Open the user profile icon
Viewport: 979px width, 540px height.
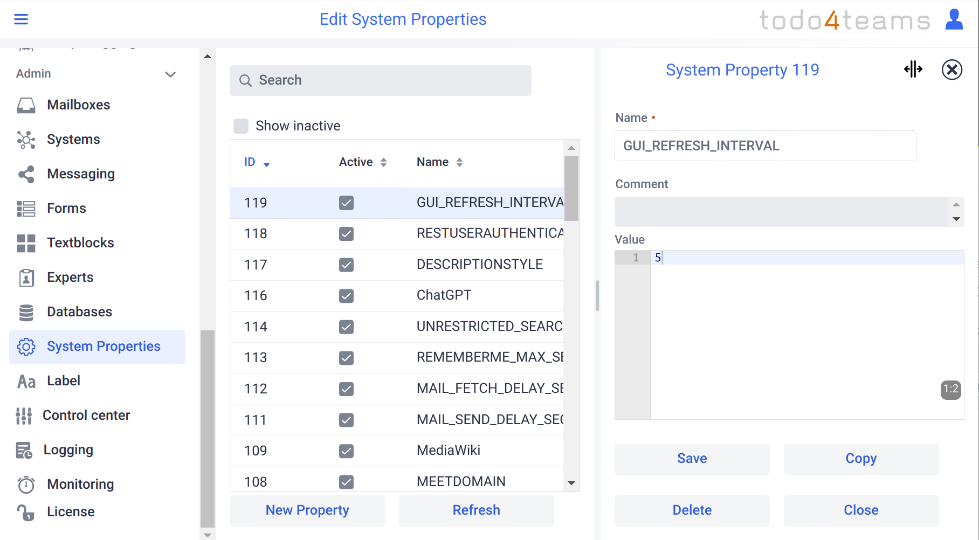tap(954, 19)
